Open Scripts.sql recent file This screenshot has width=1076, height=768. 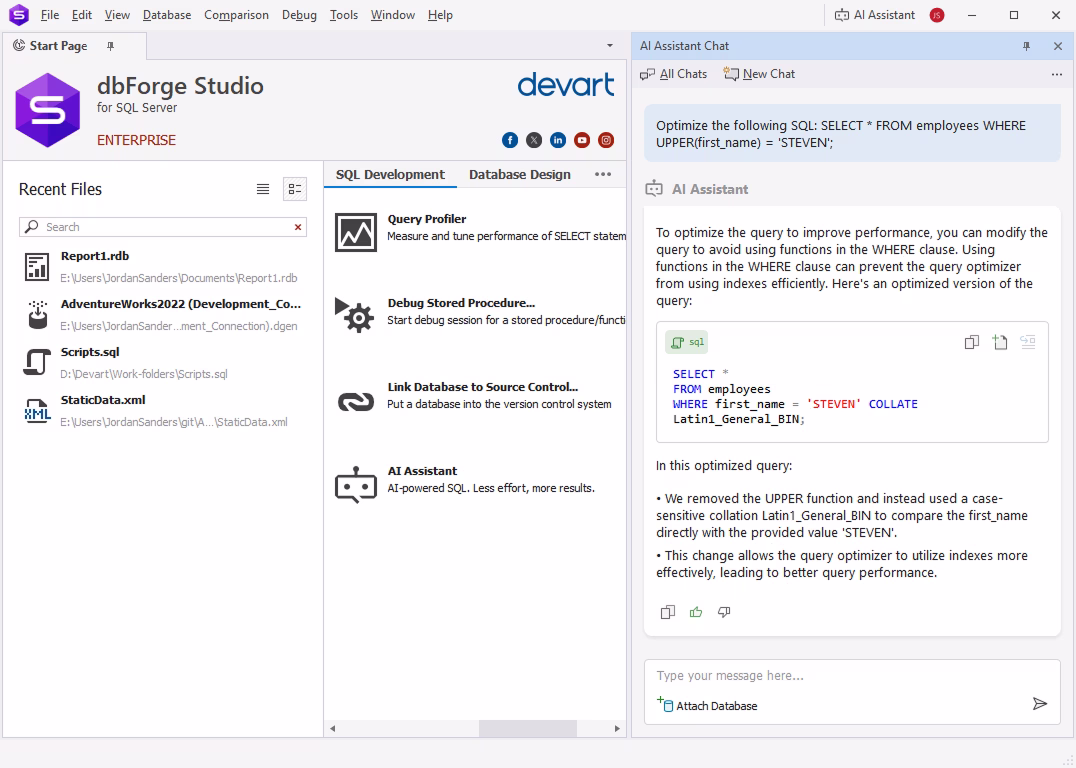(163, 362)
